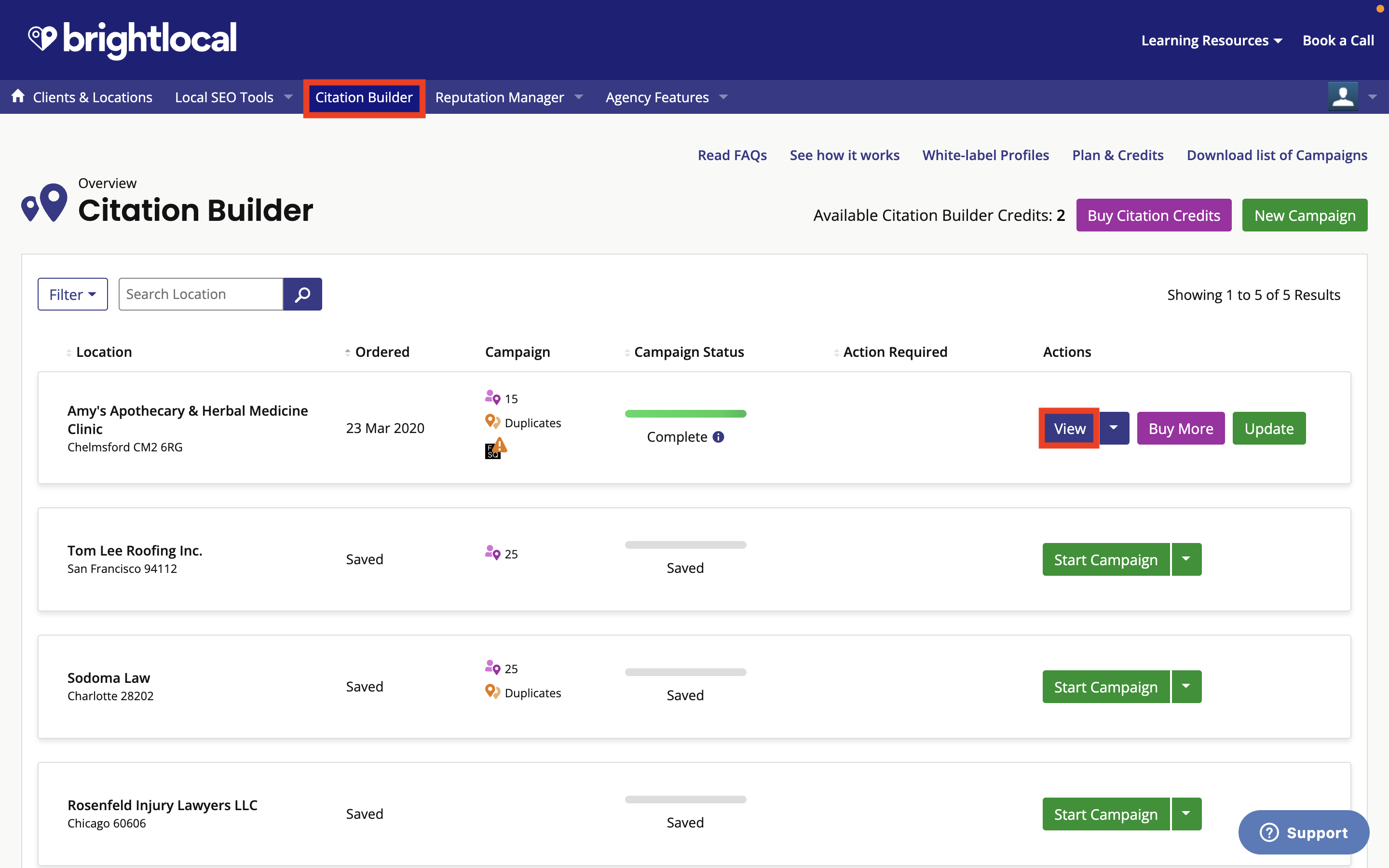
Task: Open the dropdown arrow beside View button
Action: (x=1114, y=428)
